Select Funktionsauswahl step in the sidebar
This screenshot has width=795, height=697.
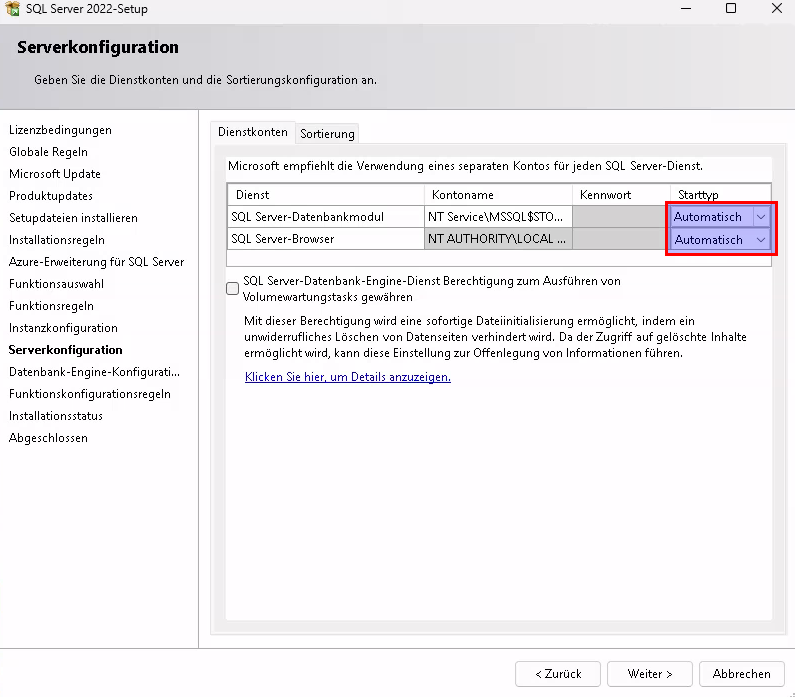point(56,284)
